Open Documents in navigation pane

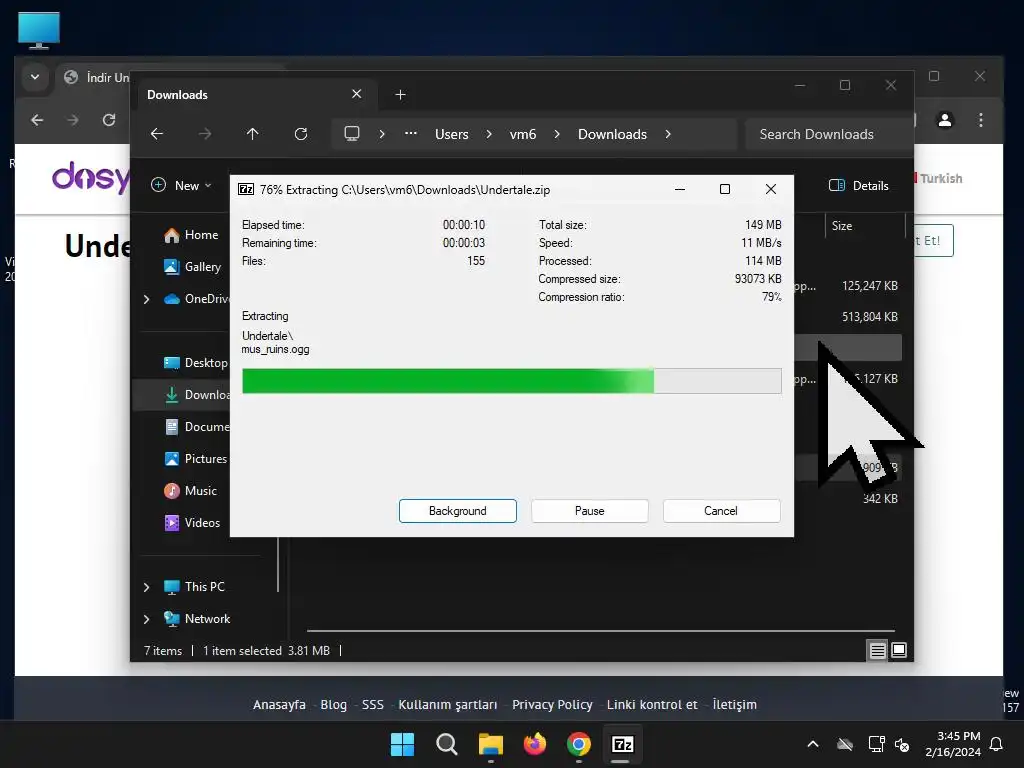pyautogui.click(x=197, y=427)
